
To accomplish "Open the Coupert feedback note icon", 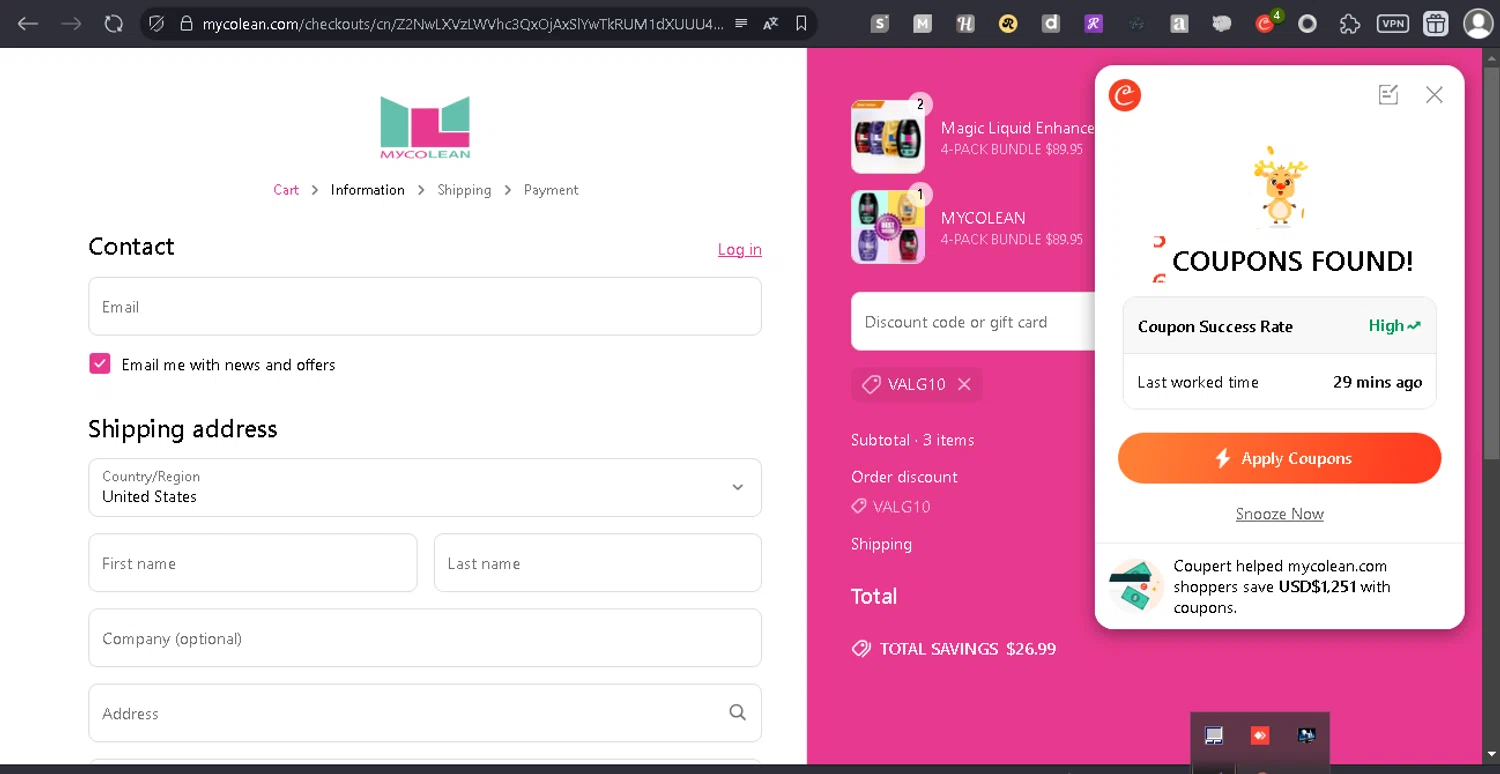I will coord(1388,95).
